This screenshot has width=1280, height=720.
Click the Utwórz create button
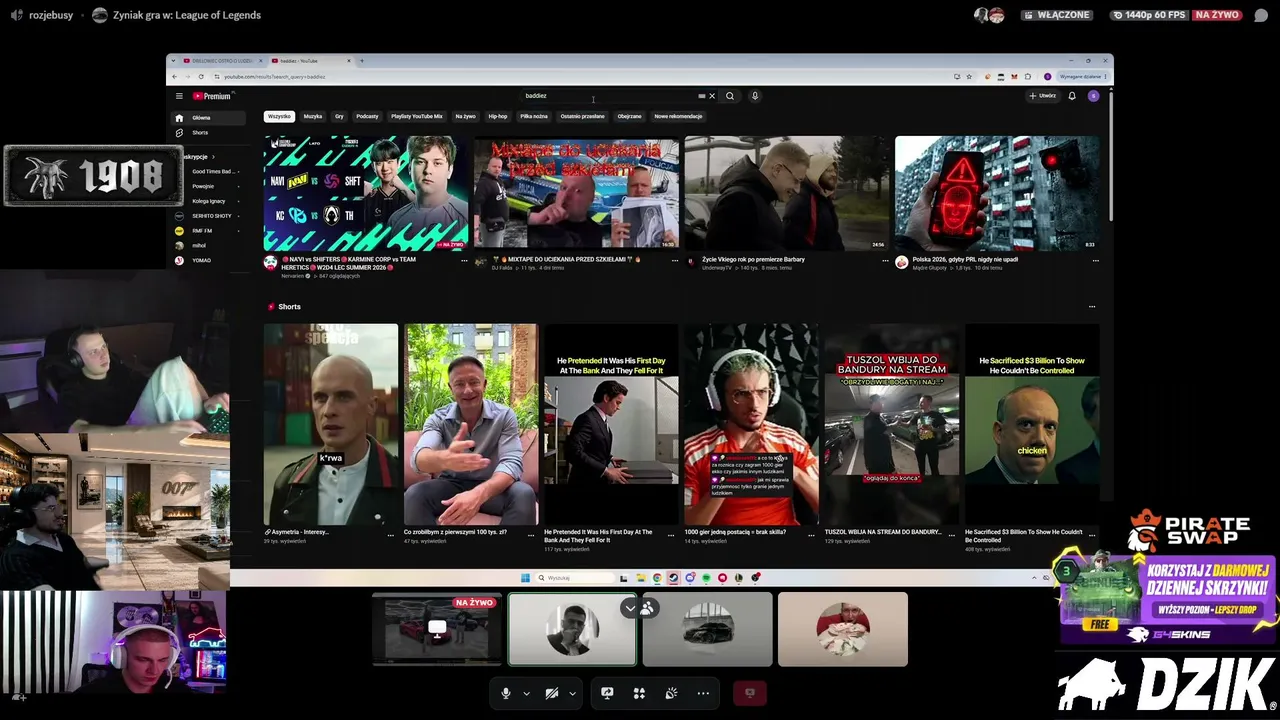tap(1041, 96)
